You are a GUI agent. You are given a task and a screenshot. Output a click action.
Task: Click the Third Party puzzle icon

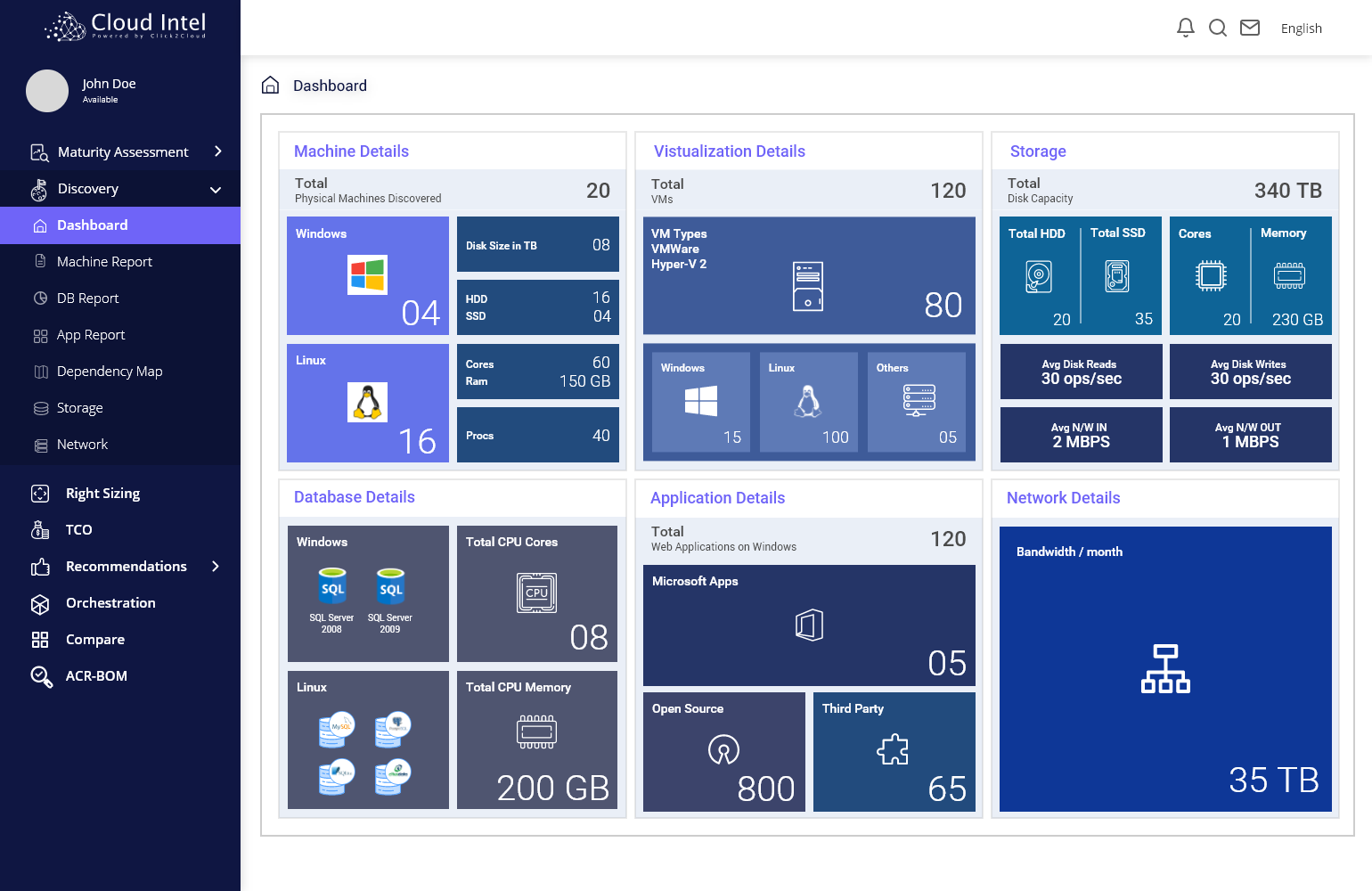coord(893,749)
